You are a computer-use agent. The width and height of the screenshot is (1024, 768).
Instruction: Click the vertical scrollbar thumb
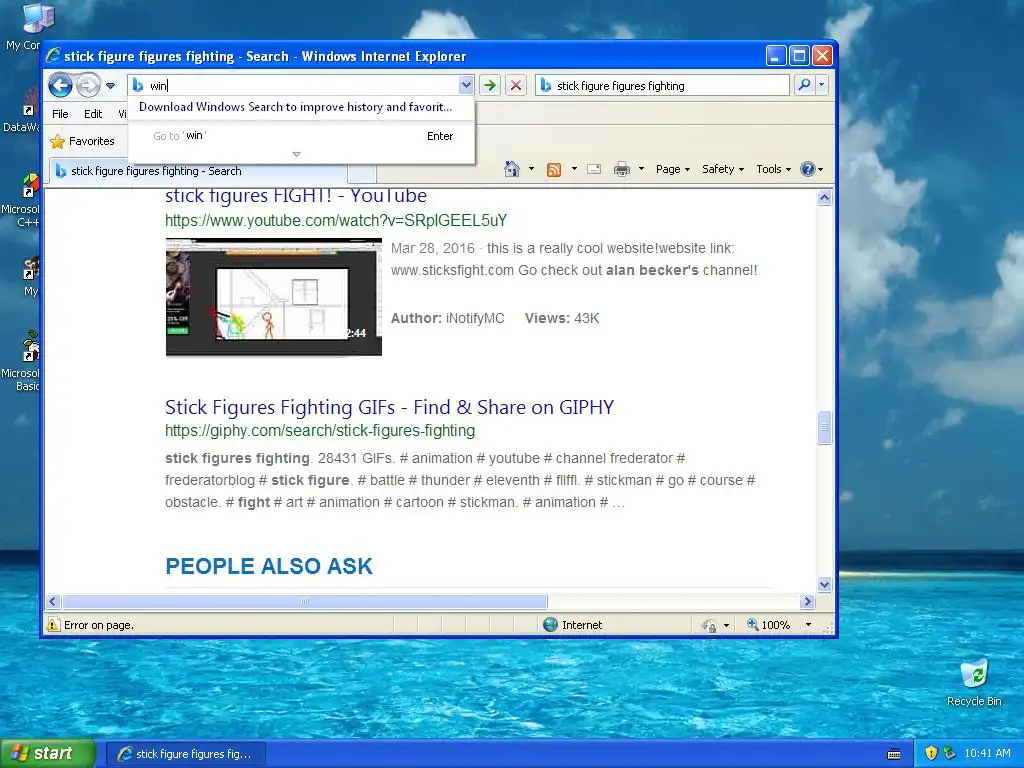[x=824, y=428]
